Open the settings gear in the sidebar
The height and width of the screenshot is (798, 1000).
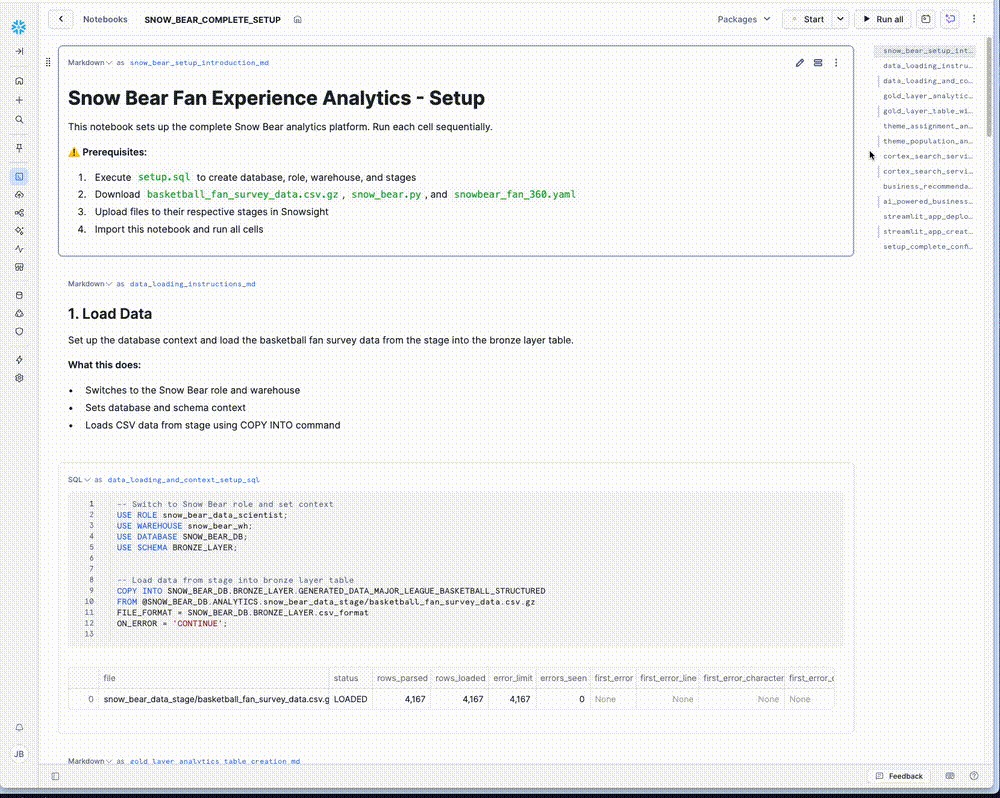click(x=19, y=378)
